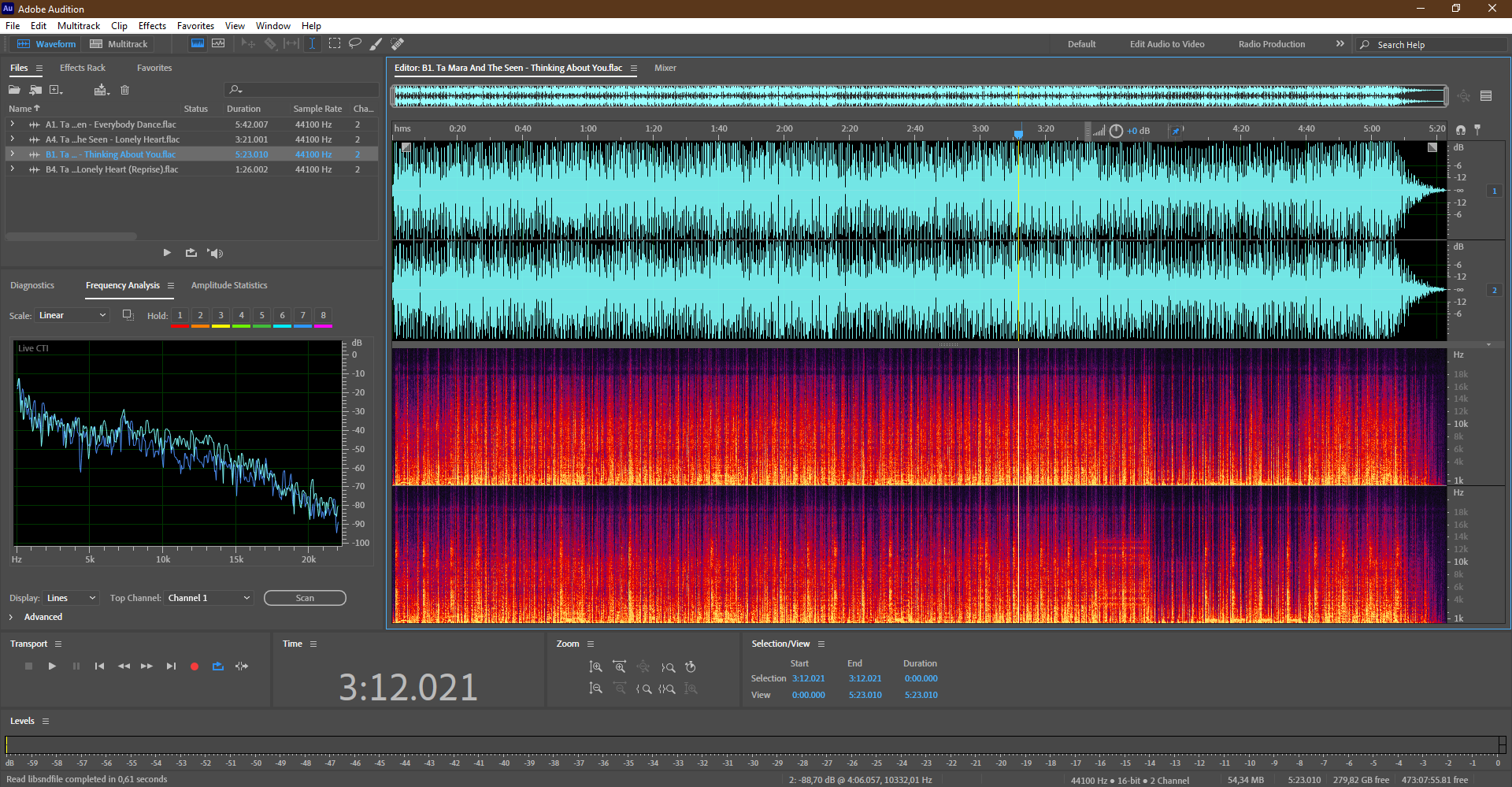
Task: Open the Effects menu
Action: (x=152, y=26)
